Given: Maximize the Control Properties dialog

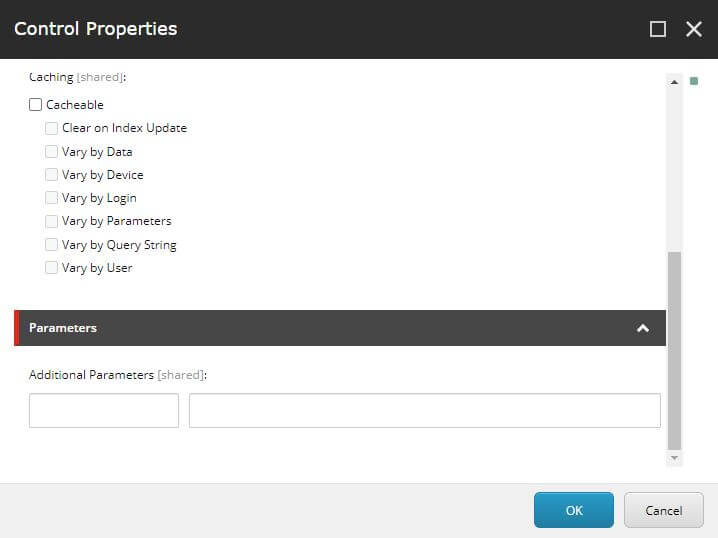Looking at the screenshot, I should (658, 29).
